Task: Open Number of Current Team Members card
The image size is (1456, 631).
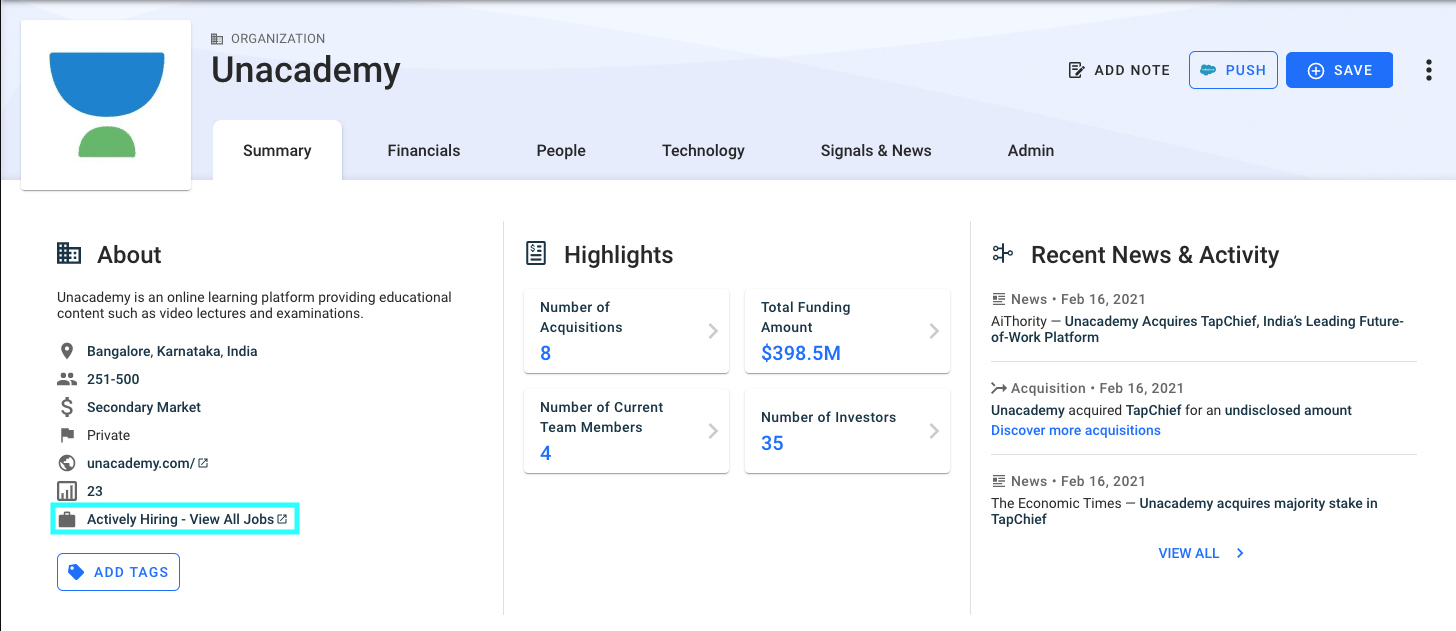Action: (x=626, y=431)
